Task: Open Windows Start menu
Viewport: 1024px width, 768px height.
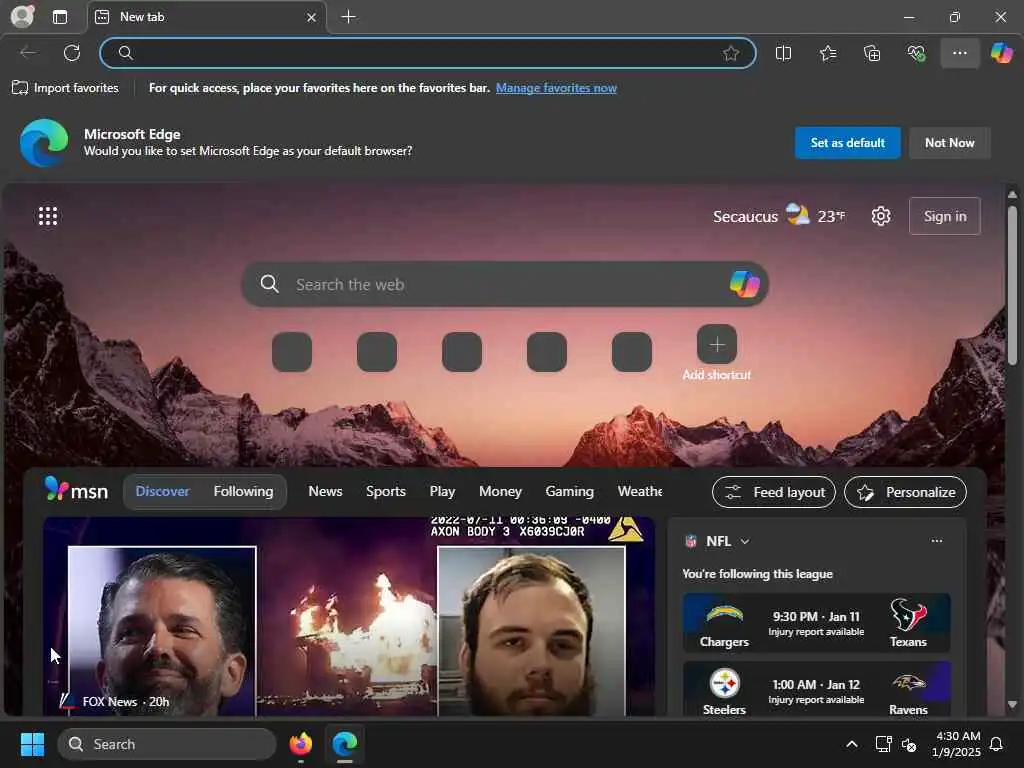Action: click(x=32, y=744)
